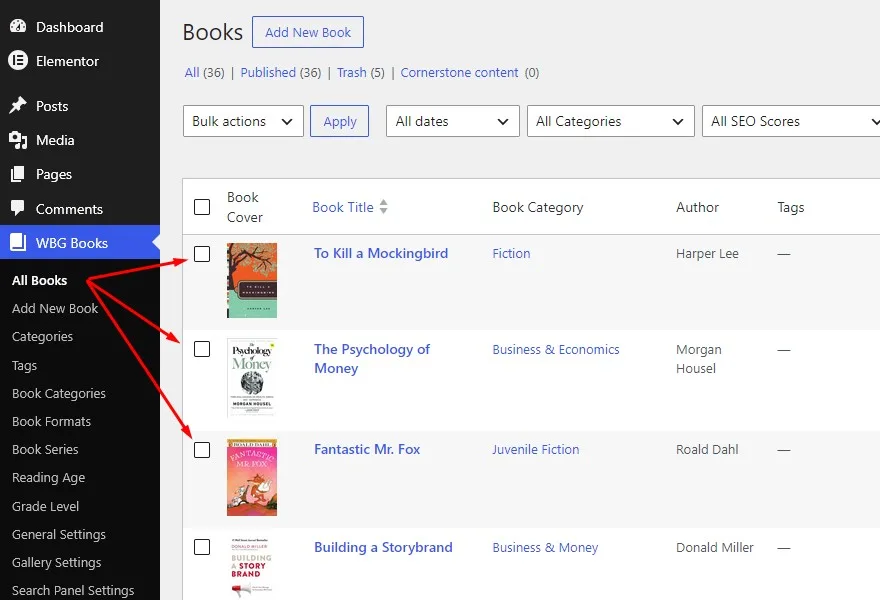This screenshot has width=880, height=600.
Task: Click the Apply button
Action: click(x=340, y=121)
